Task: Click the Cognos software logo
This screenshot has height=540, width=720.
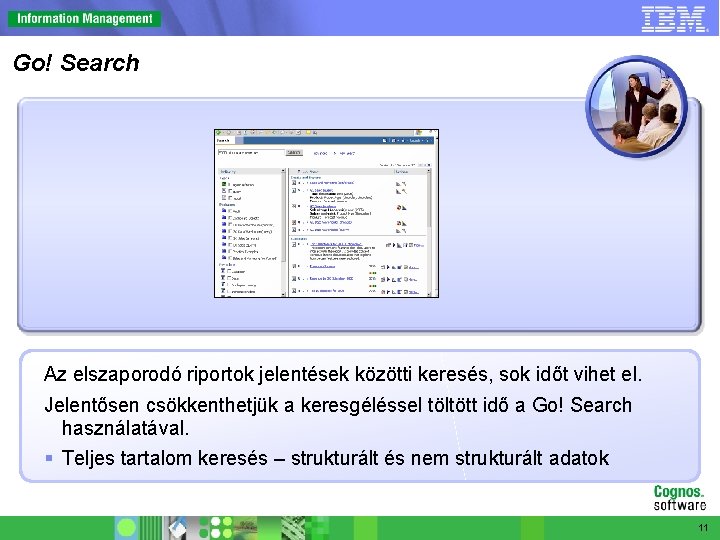Action: 679,498
